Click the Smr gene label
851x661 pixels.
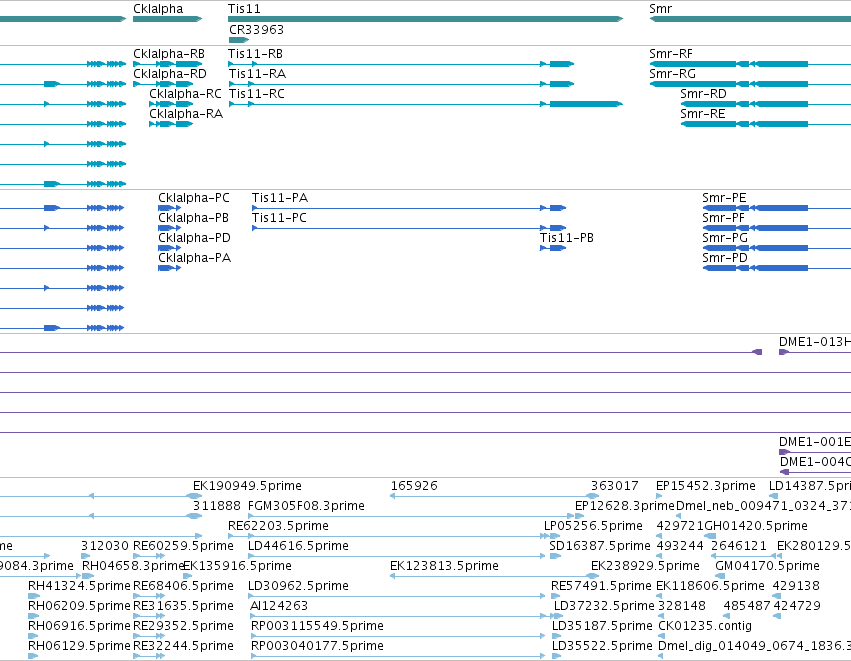point(661,9)
